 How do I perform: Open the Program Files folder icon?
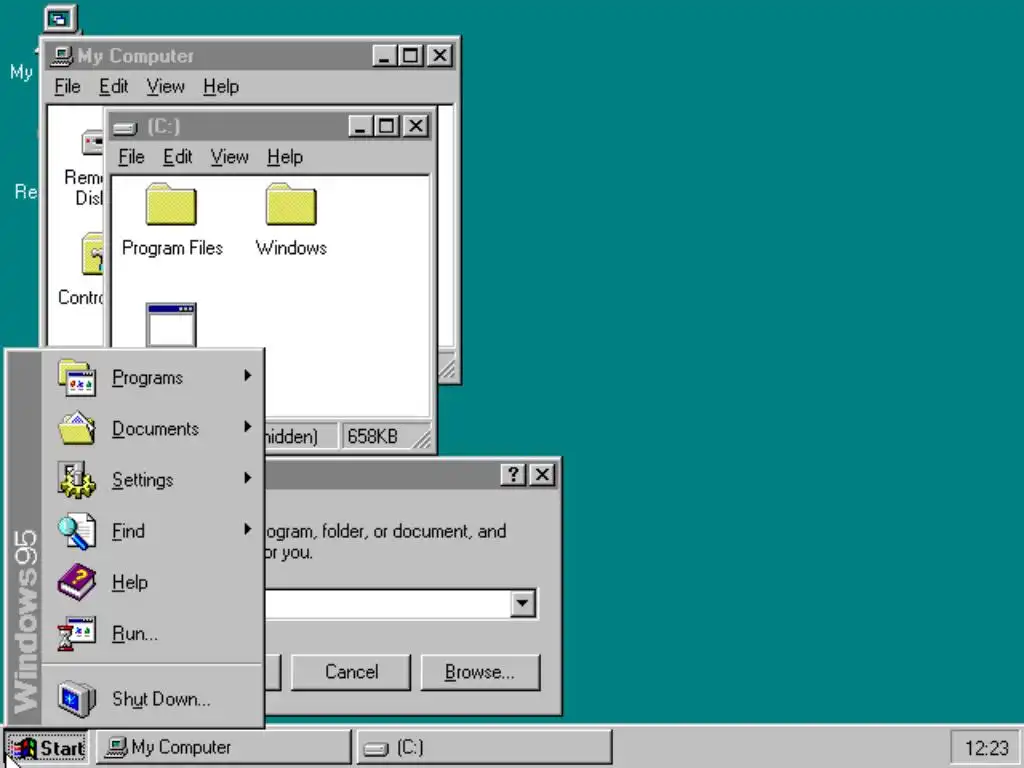[x=171, y=204]
